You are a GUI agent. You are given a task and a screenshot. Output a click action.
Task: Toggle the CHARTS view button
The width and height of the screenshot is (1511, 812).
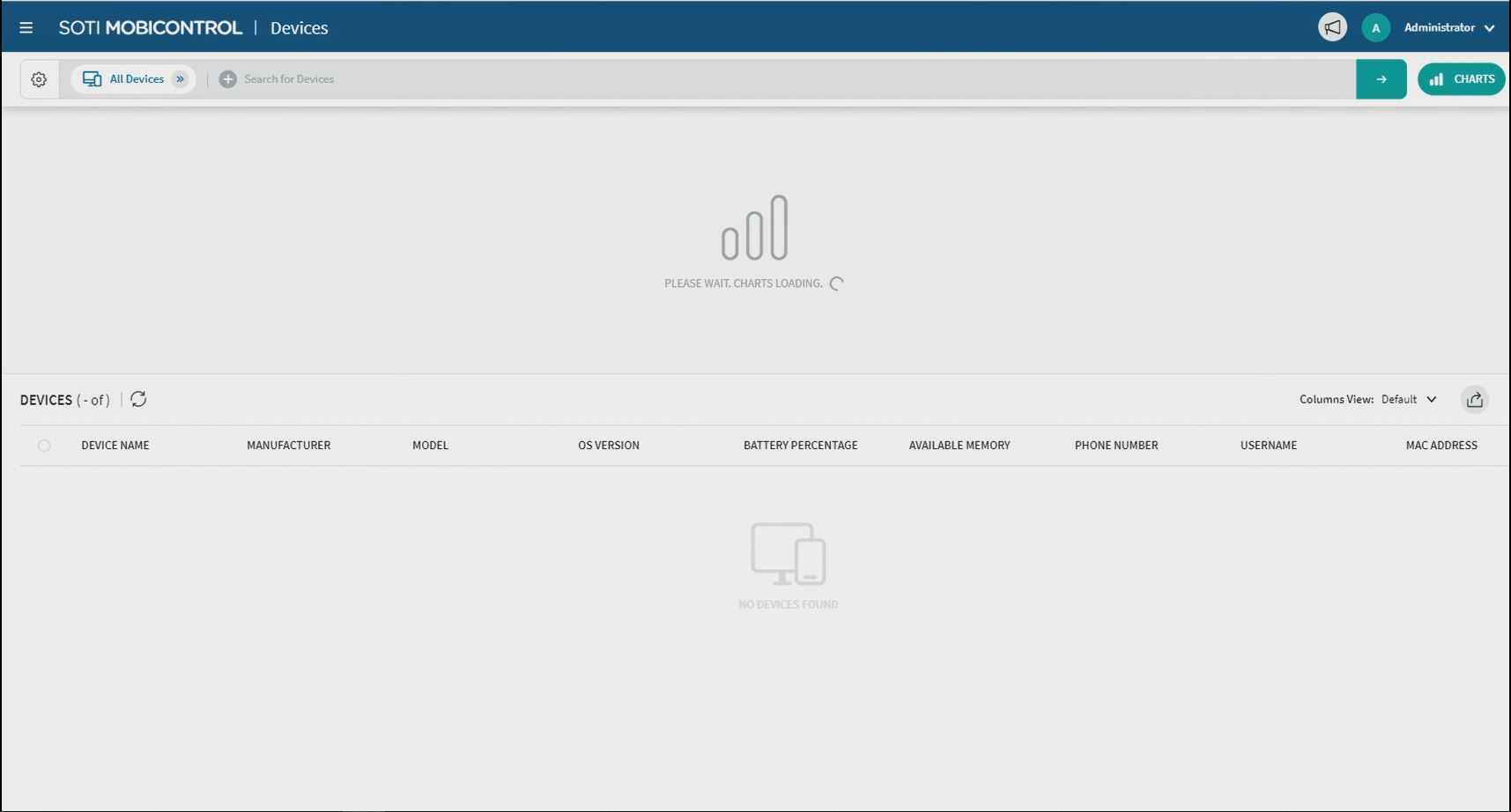click(1461, 79)
